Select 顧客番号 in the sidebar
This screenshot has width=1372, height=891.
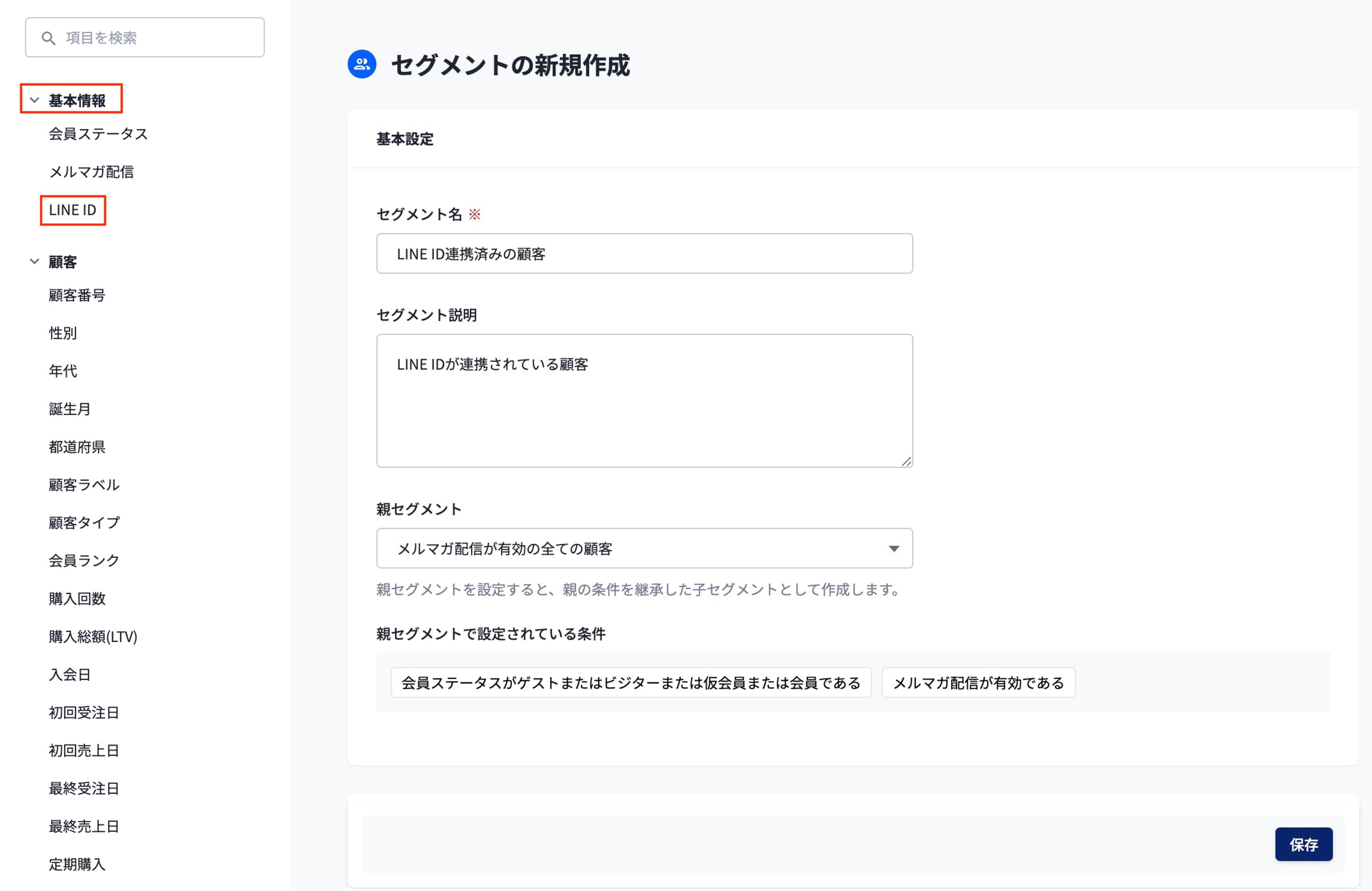click(77, 296)
